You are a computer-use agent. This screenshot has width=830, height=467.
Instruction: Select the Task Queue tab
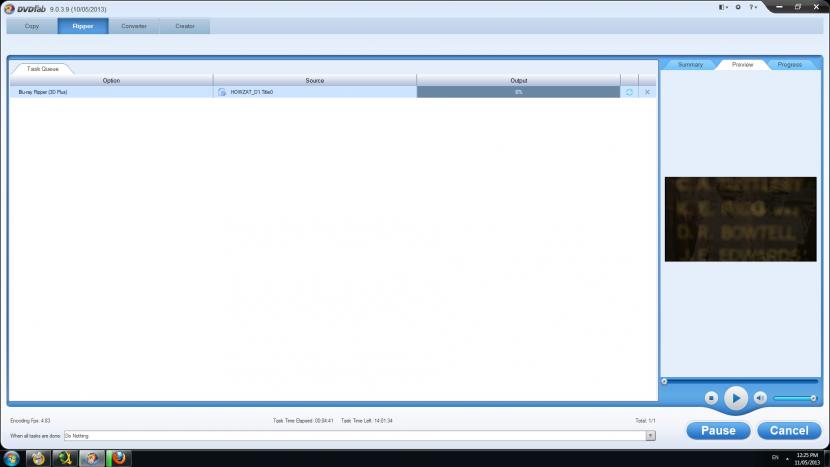point(42,69)
